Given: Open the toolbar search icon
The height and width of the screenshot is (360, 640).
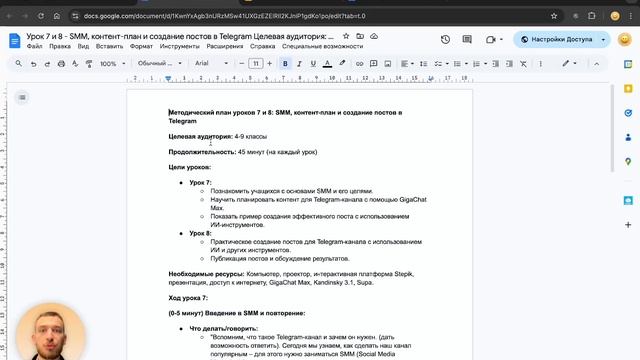Looking at the screenshot, I should coord(18,64).
